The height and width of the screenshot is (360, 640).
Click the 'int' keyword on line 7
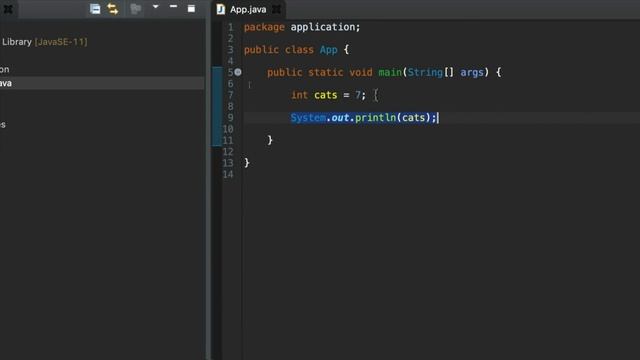tap(299, 95)
